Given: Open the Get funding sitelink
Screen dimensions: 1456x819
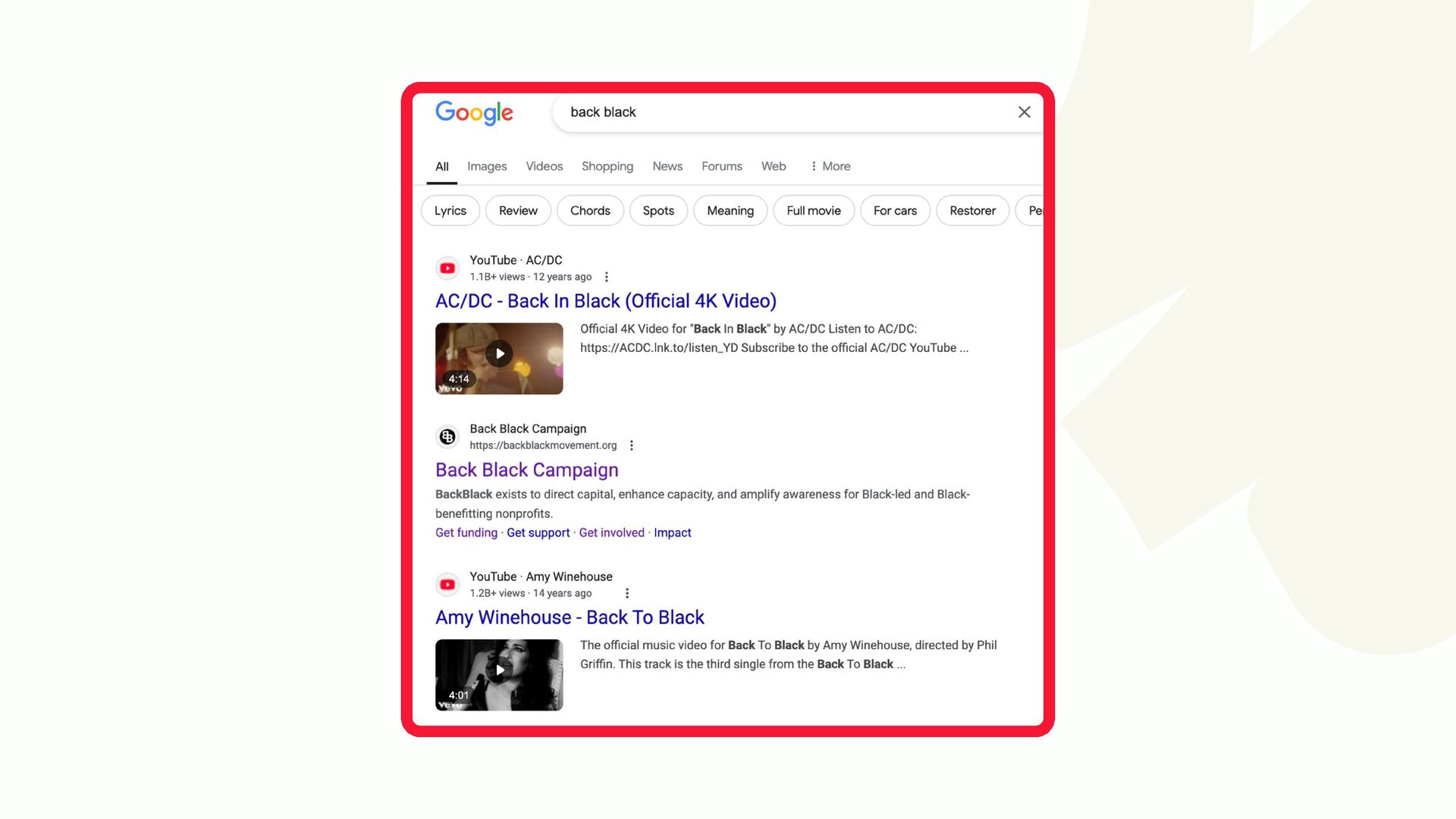Looking at the screenshot, I should 466,533.
